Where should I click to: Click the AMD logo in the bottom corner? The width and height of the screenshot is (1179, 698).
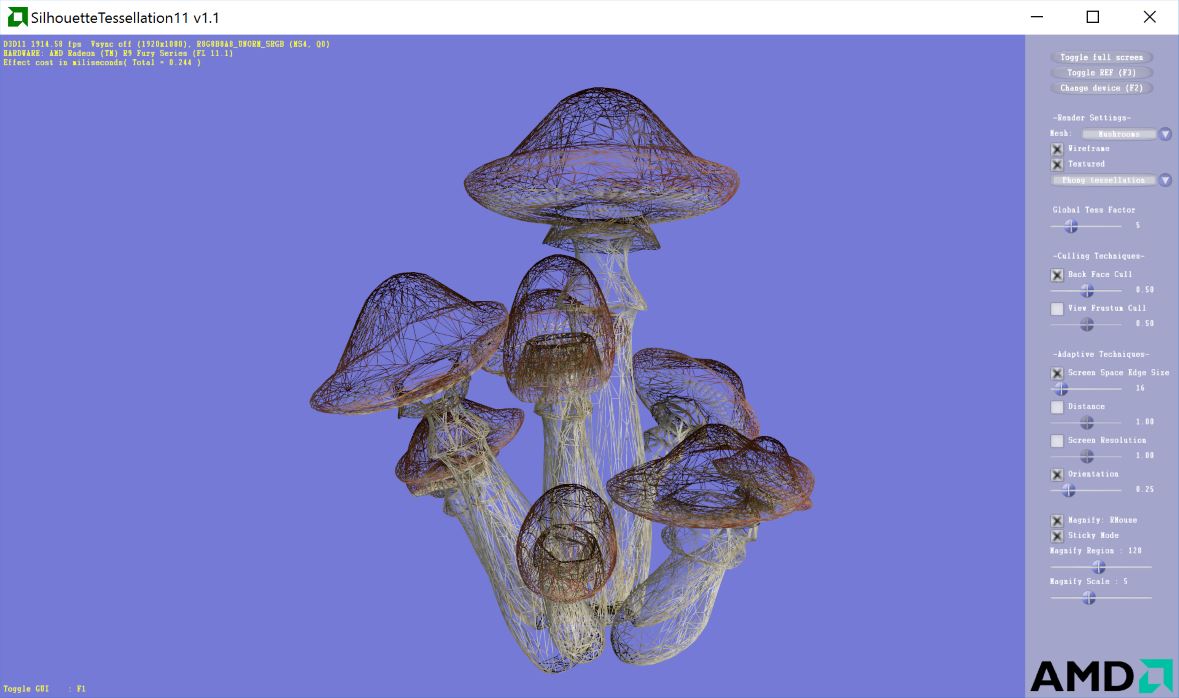tap(1101, 676)
